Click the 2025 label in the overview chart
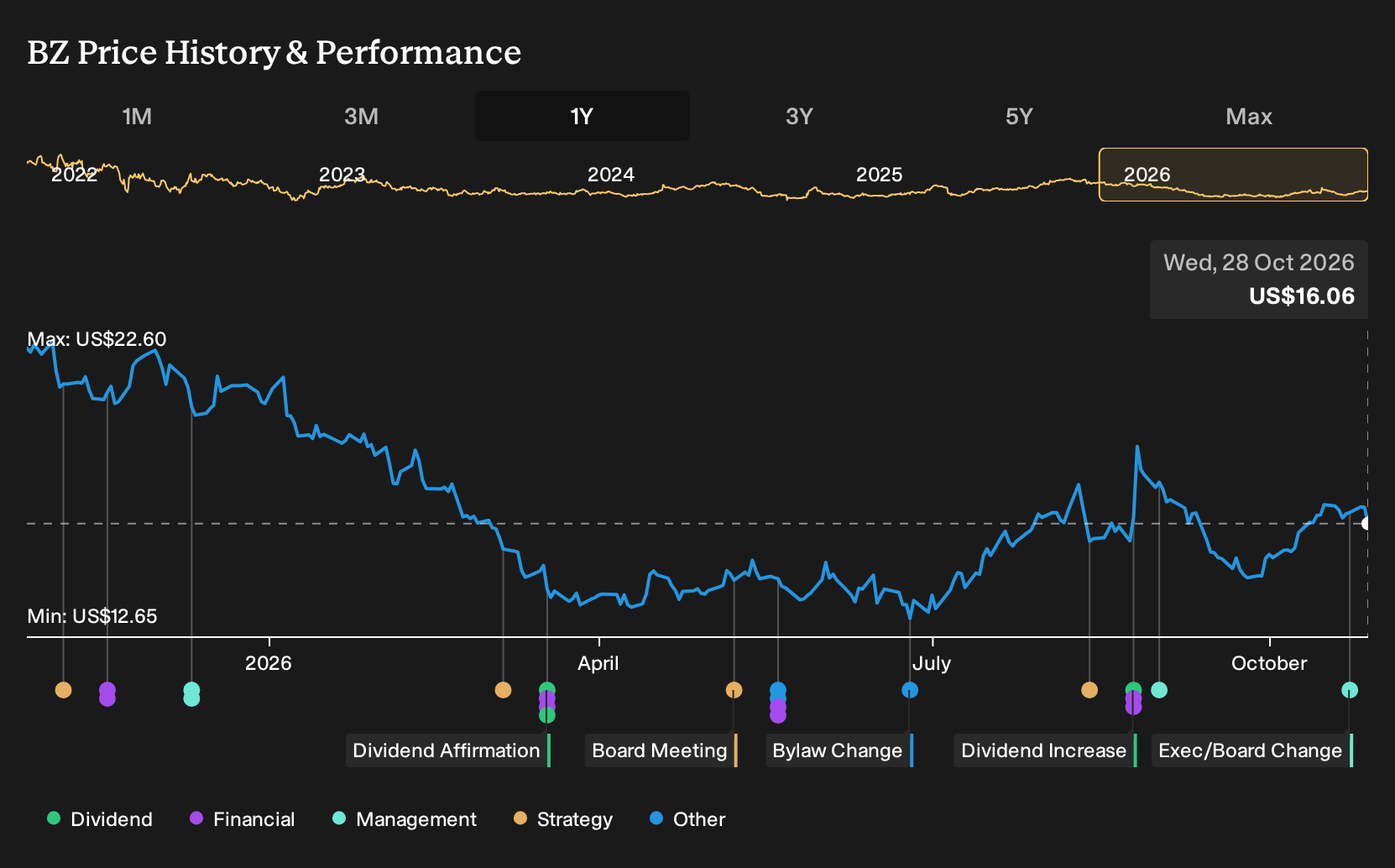This screenshot has height=868, width=1395. coord(879,175)
